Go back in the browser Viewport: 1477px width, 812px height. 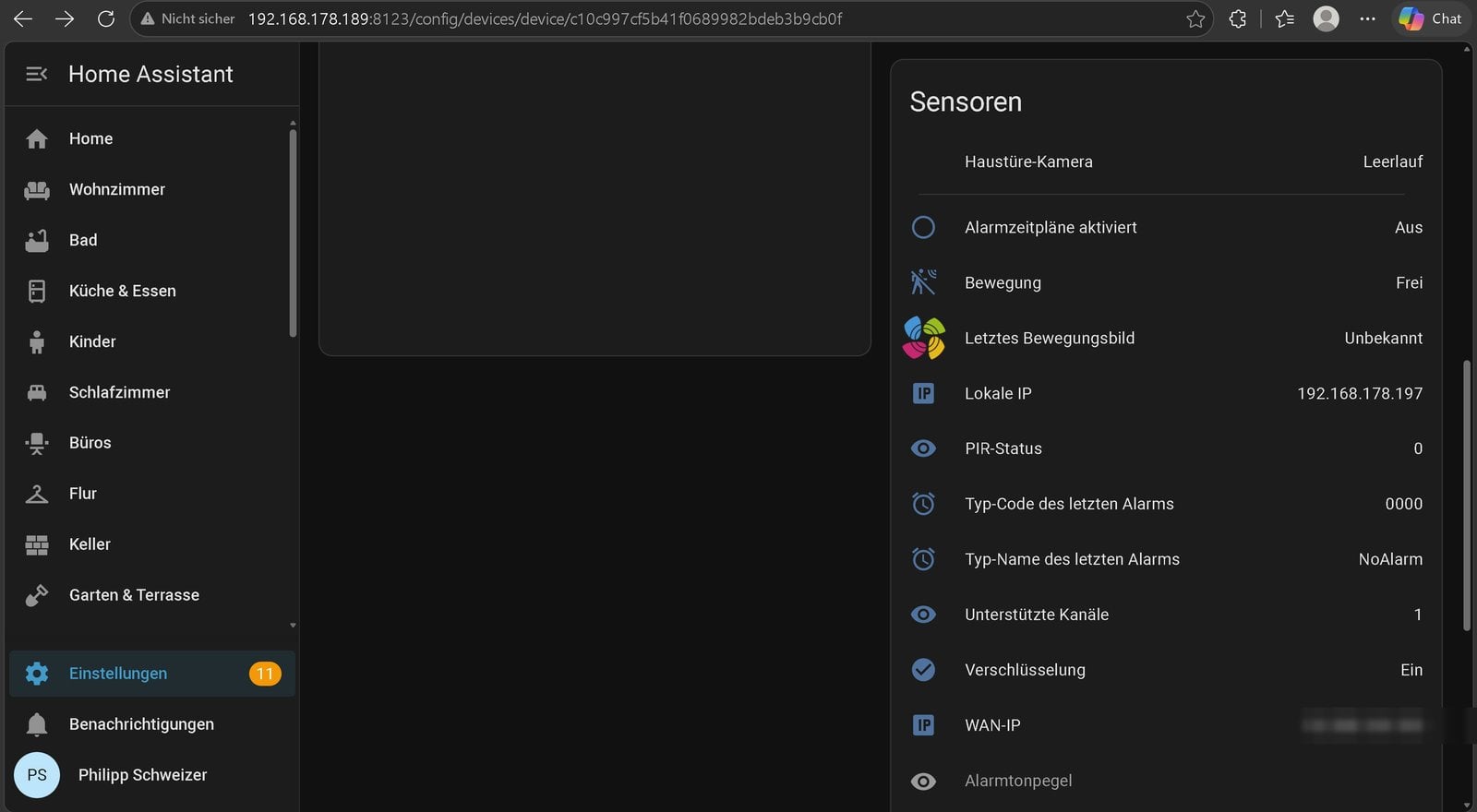(x=22, y=18)
